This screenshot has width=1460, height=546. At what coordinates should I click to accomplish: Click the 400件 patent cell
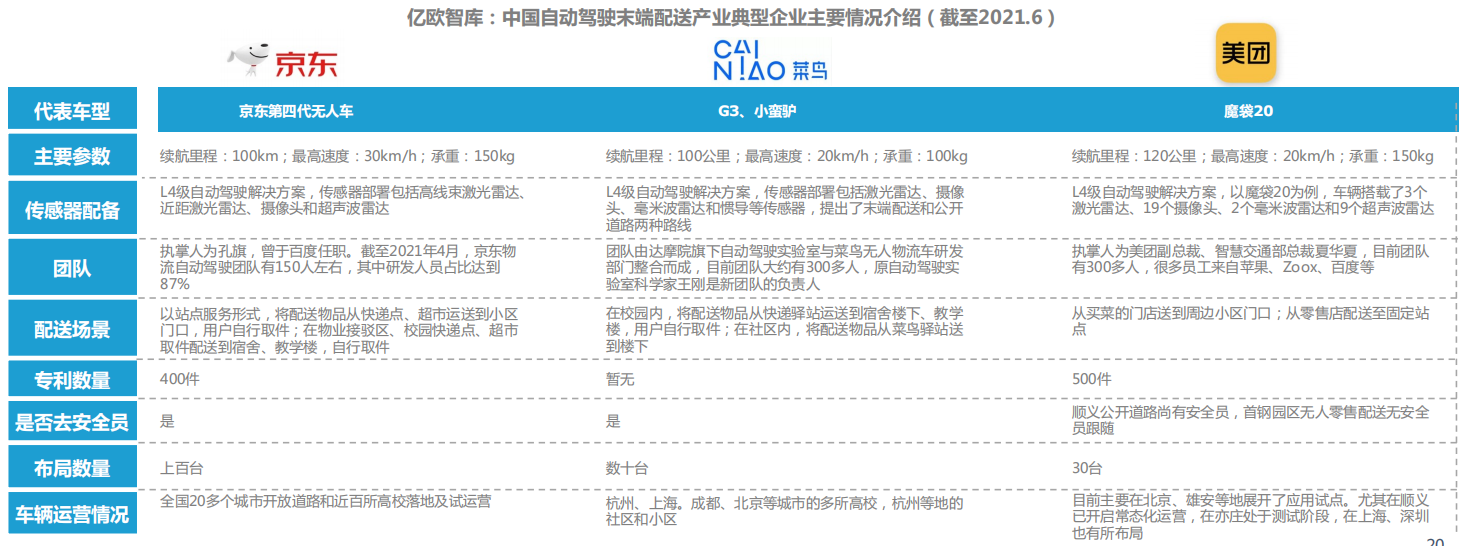point(180,380)
